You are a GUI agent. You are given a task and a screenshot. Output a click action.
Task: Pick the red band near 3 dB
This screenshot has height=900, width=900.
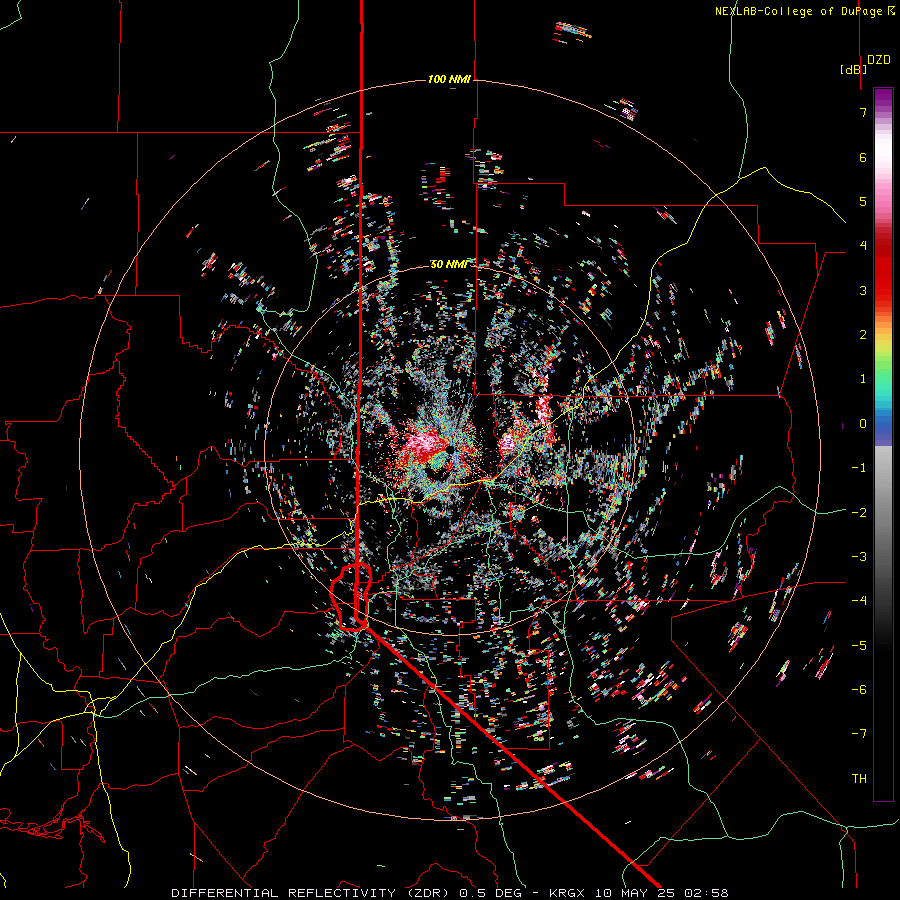coord(883,290)
